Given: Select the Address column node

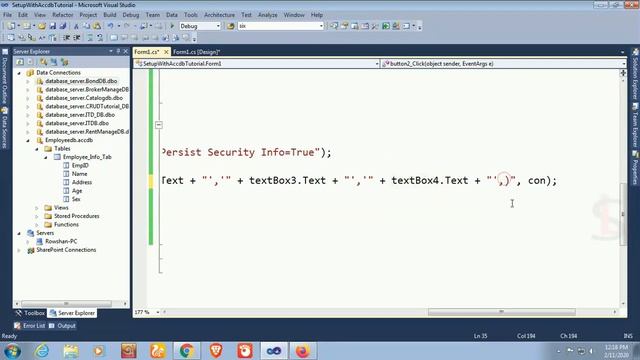Looking at the screenshot, I should (82, 182).
